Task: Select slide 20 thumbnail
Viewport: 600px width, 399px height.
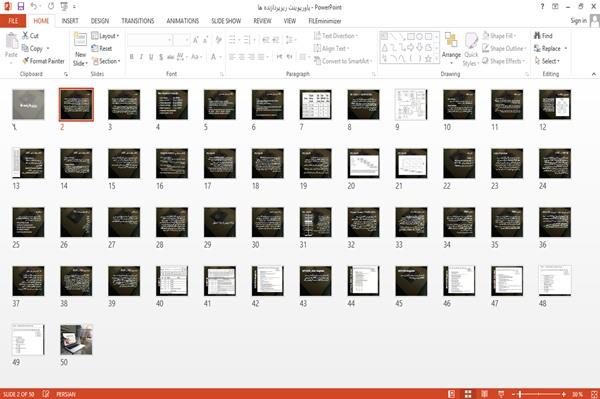Action: [364, 163]
